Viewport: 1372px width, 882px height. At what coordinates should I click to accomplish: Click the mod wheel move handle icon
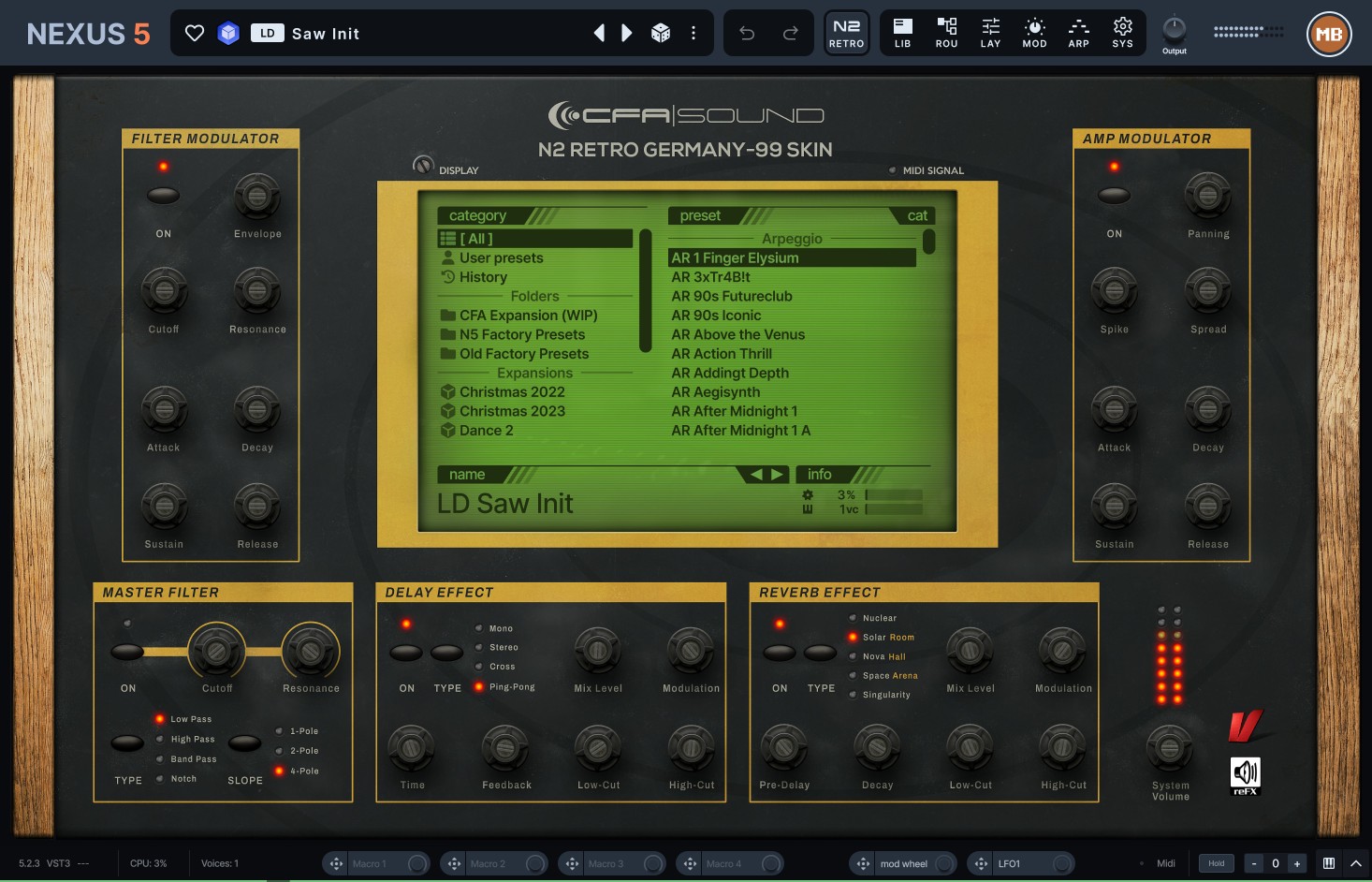864,863
